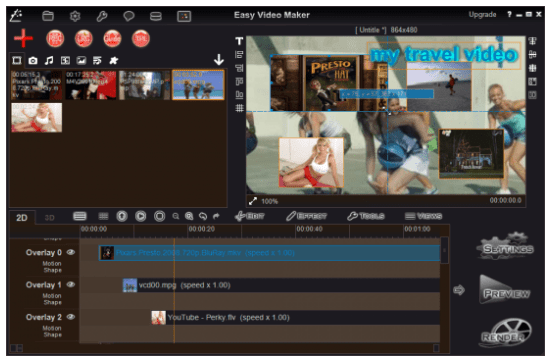Click the wrench icon in top bar
Image resolution: width=550 pixels, height=363 pixels.
[x=102, y=16]
